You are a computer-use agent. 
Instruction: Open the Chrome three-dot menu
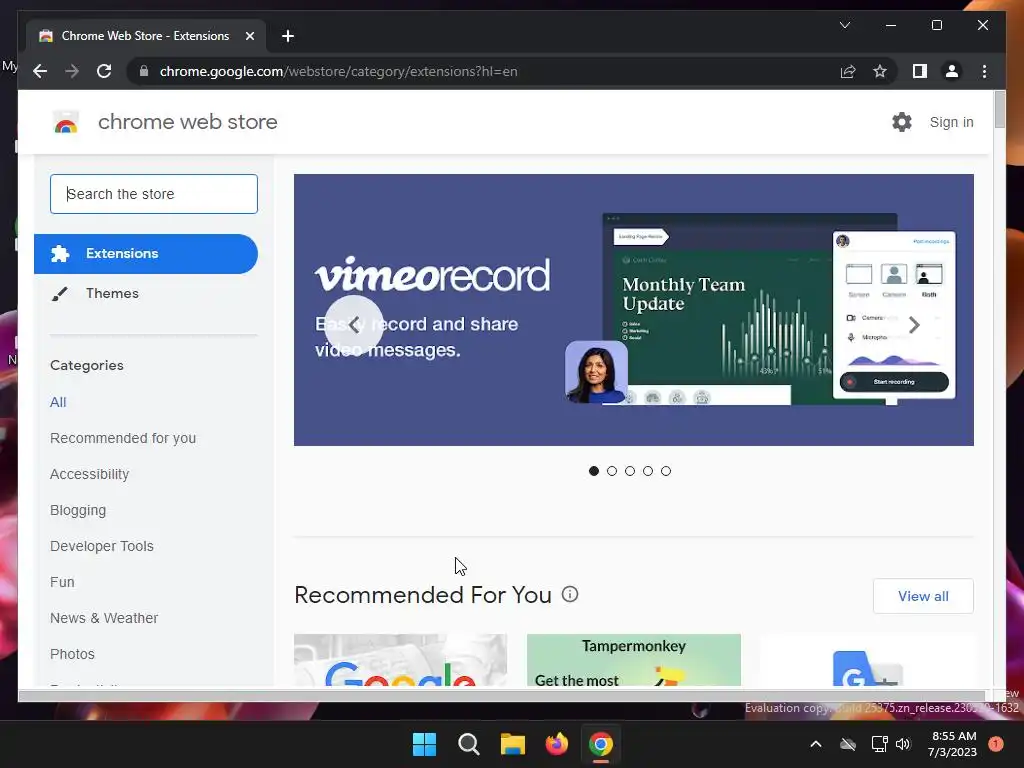984,71
